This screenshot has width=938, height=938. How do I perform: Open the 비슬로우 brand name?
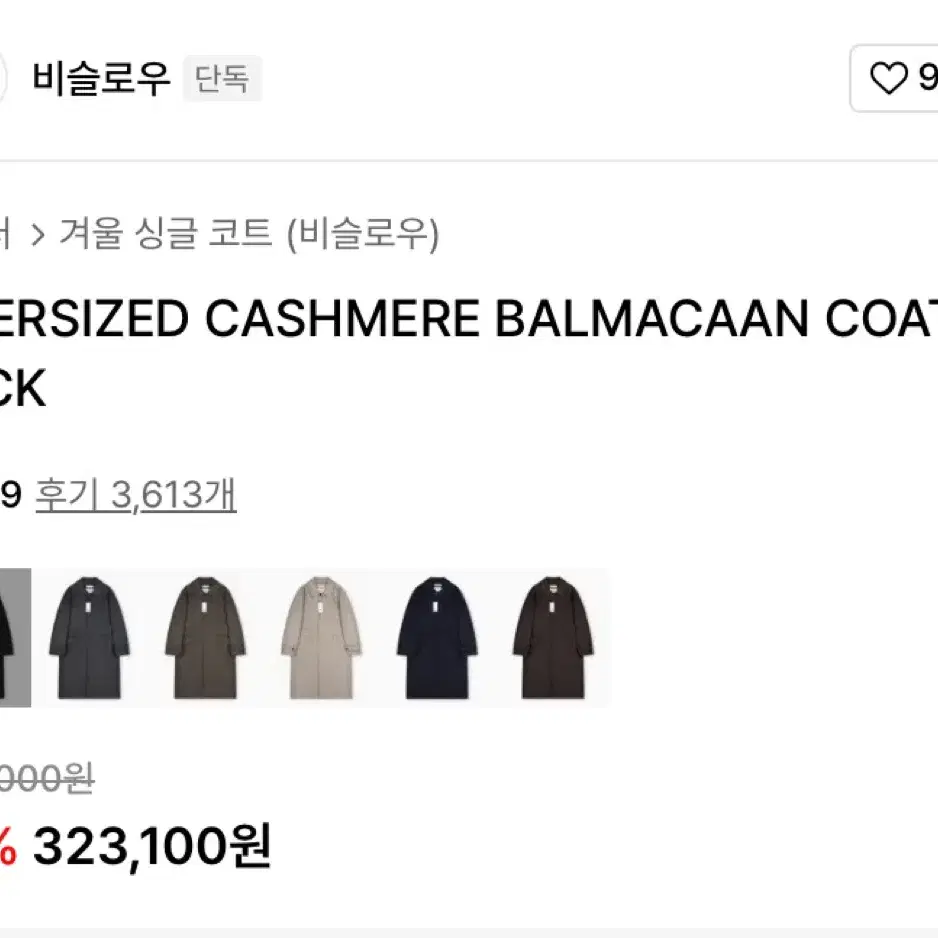pos(102,78)
